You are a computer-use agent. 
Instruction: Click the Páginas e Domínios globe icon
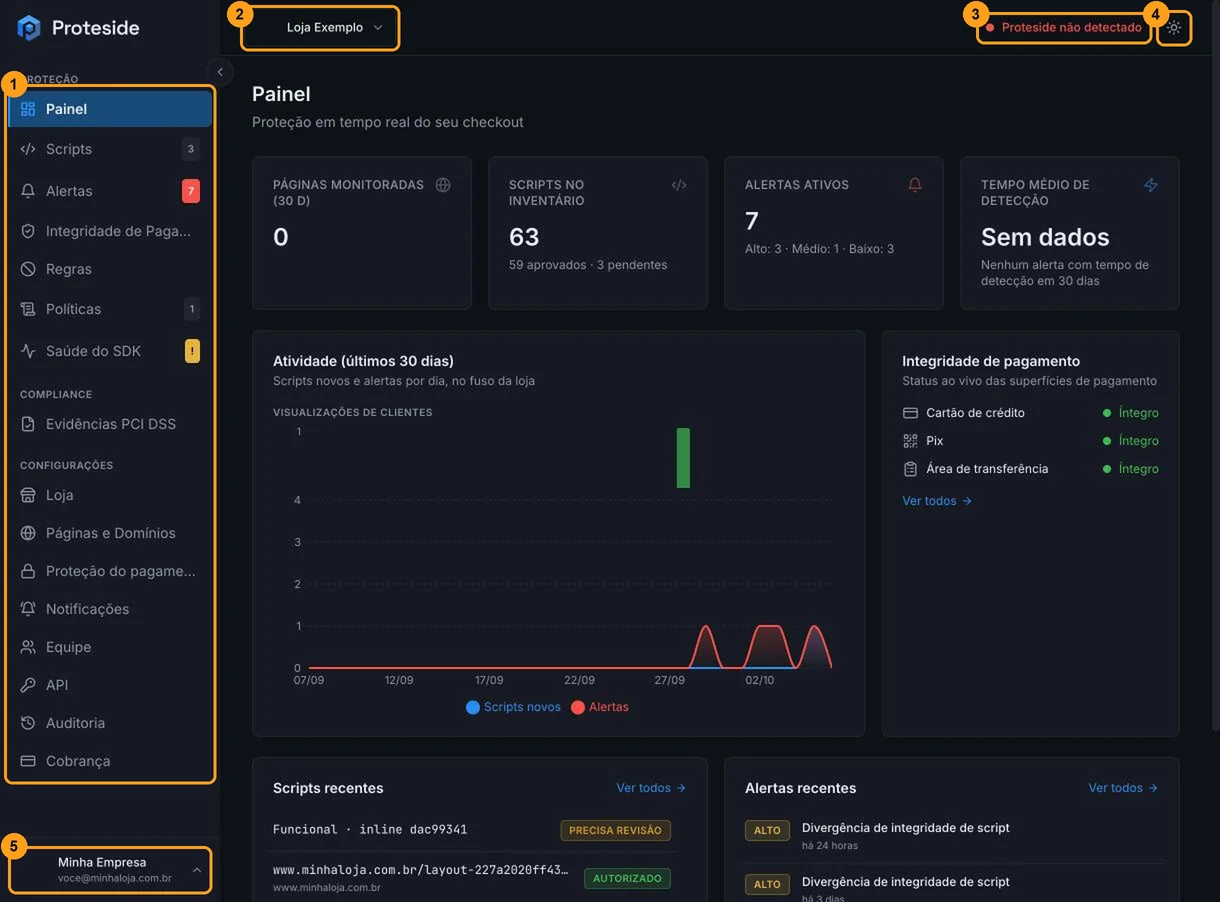click(x=28, y=533)
